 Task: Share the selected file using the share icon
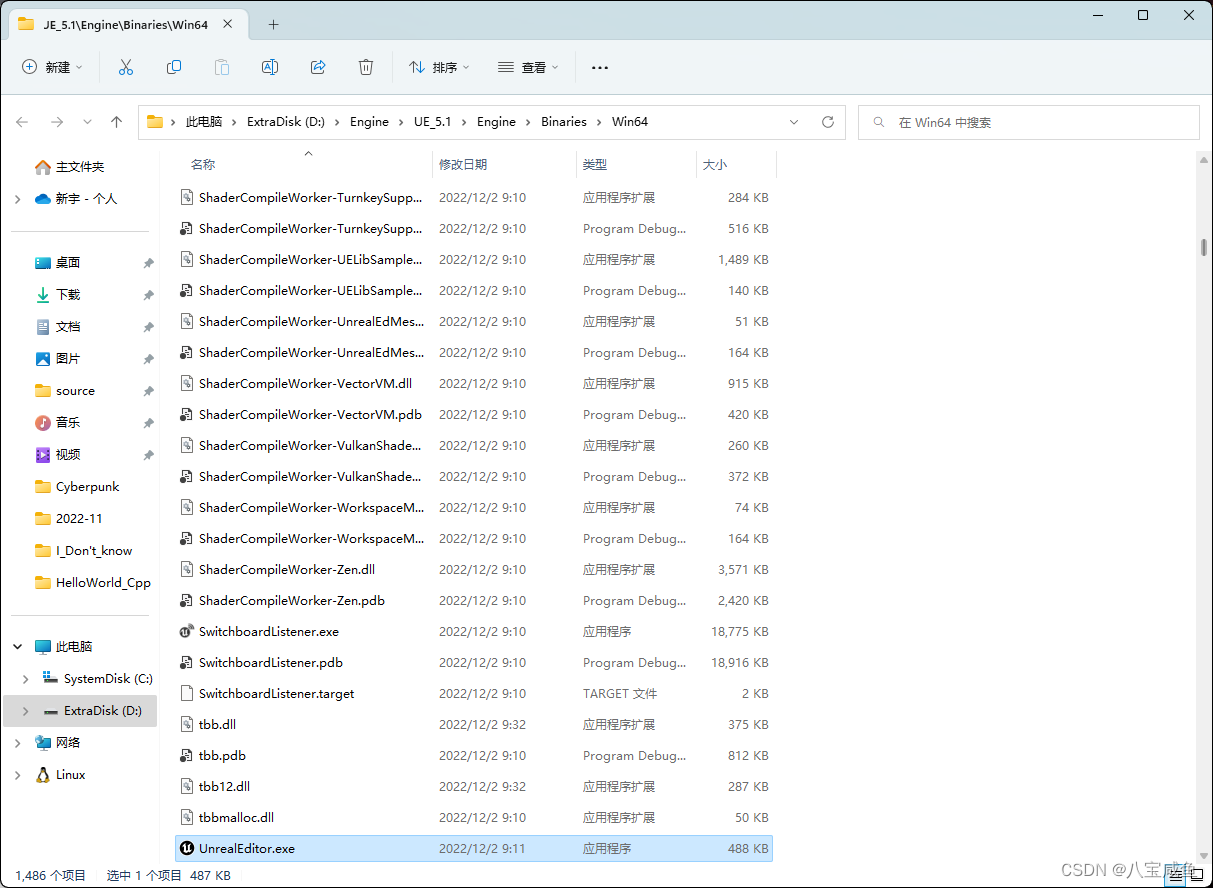coord(318,66)
